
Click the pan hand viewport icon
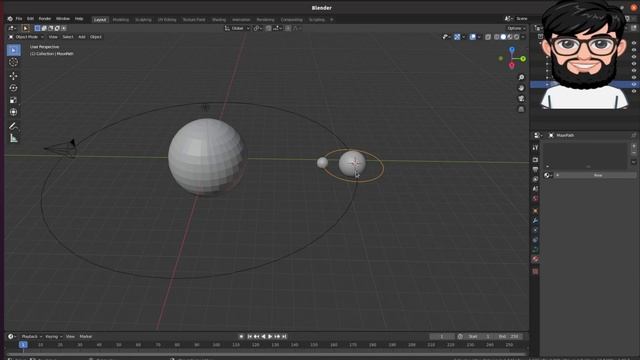[x=521, y=88]
